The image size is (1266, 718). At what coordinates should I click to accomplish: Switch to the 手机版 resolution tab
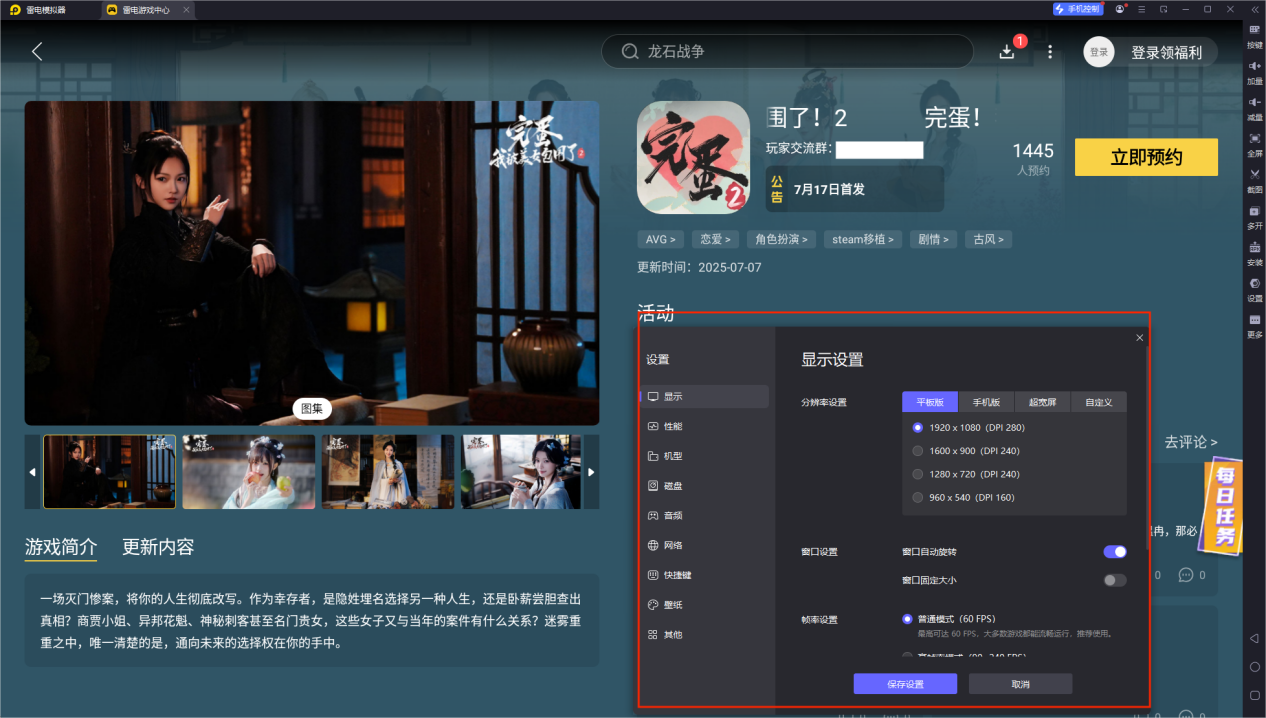tap(986, 402)
